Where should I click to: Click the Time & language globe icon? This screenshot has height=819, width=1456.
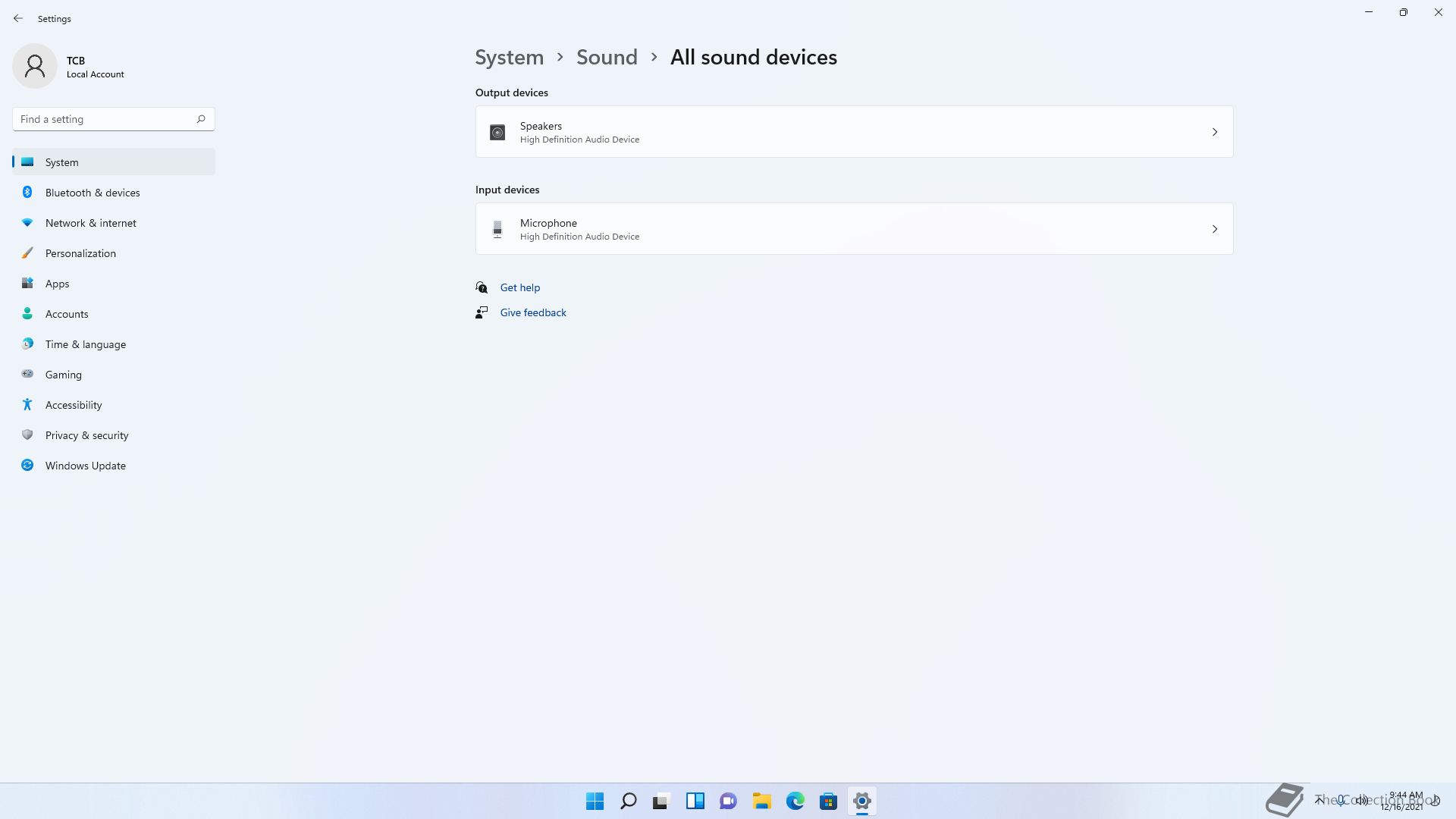27,344
